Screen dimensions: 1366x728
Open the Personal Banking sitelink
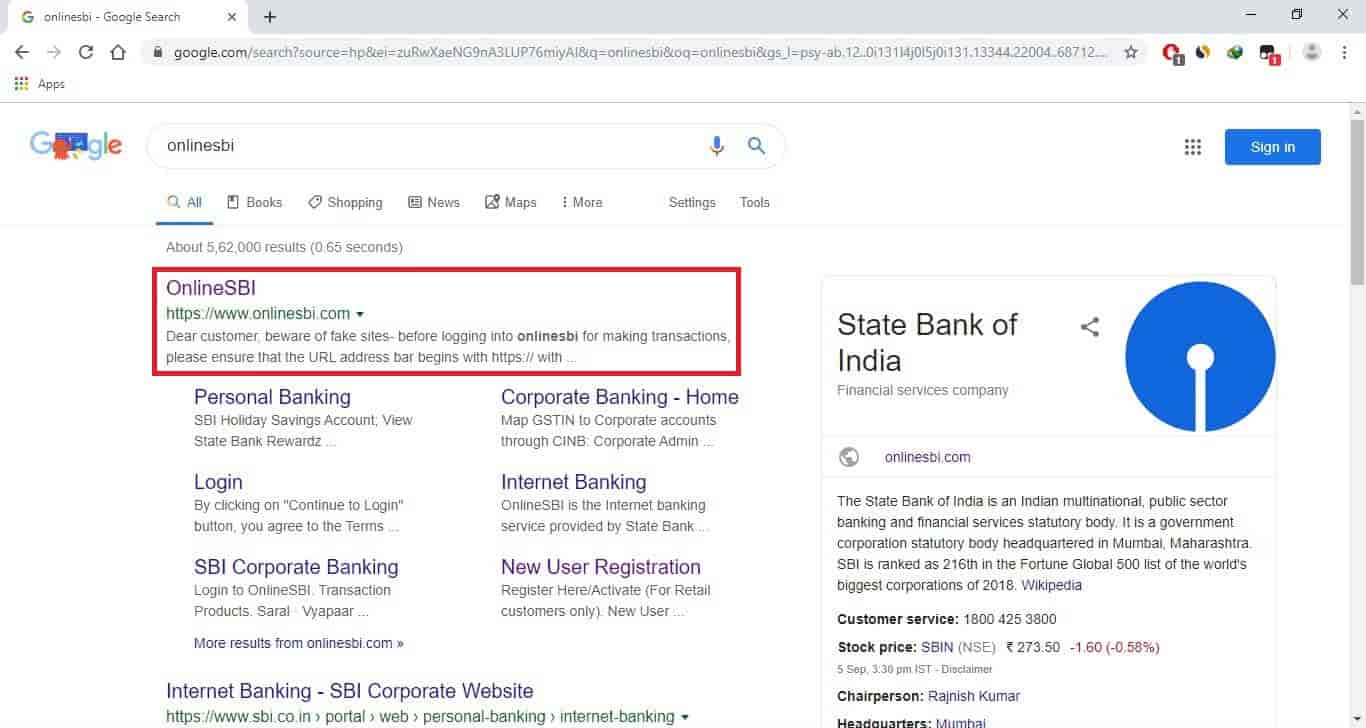[272, 397]
